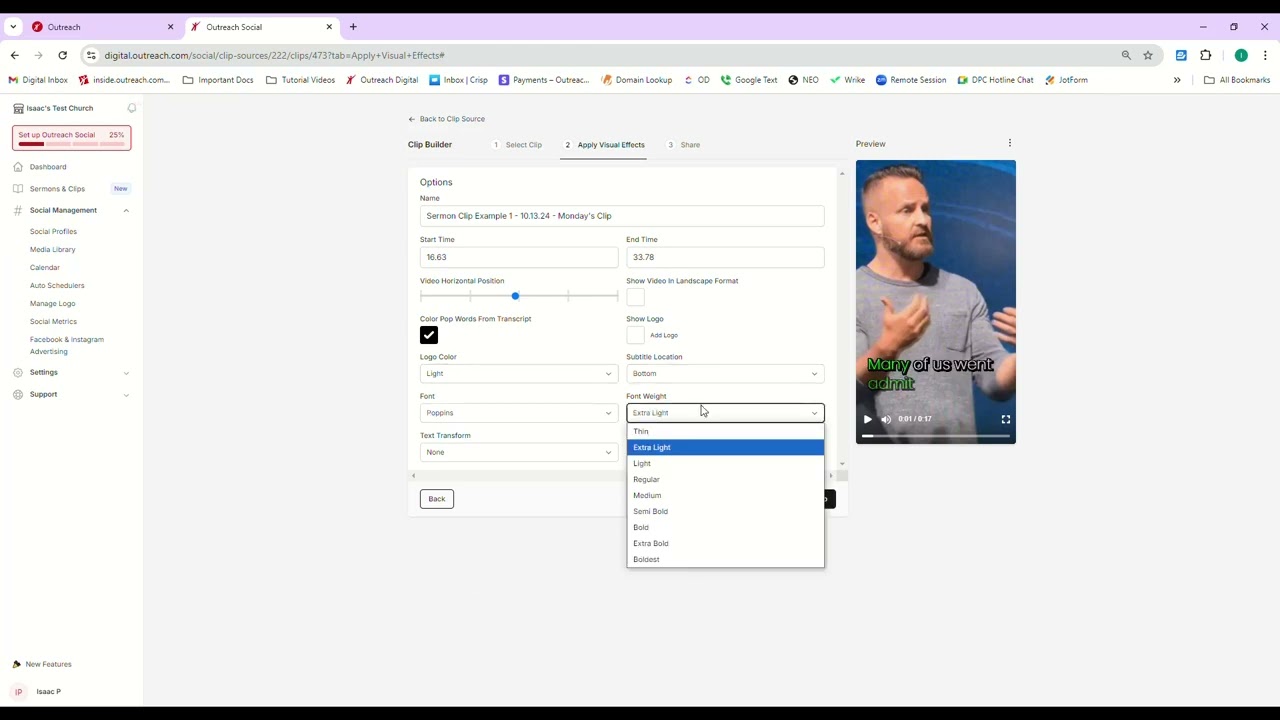Viewport: 1280px width, 720px height.
Task: Click the zoom magnifier icon in address bar
Action: point(1126,55)
